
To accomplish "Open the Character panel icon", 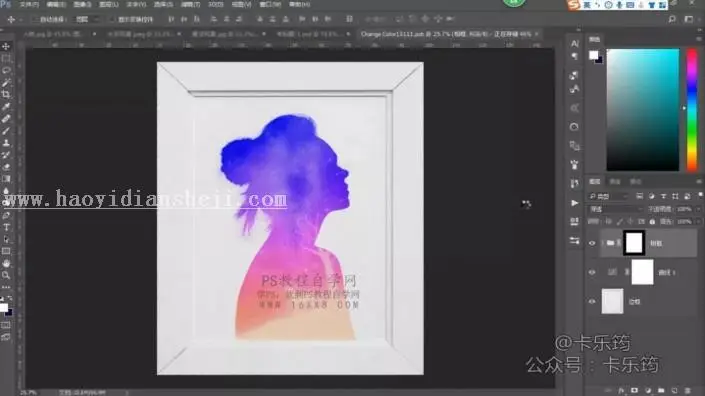I will pos(575,43).
